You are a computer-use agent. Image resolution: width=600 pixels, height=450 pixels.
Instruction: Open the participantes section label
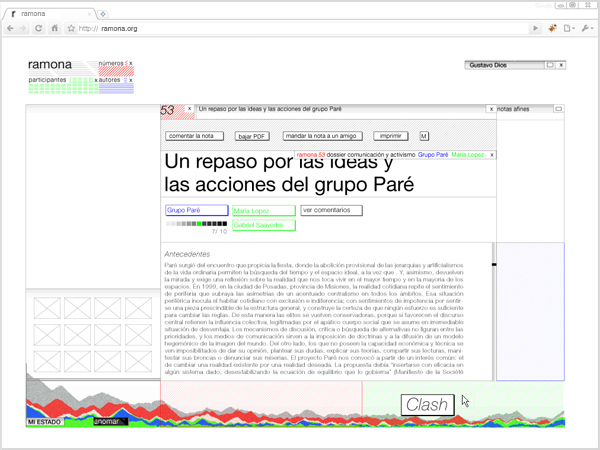coord(47,80)
